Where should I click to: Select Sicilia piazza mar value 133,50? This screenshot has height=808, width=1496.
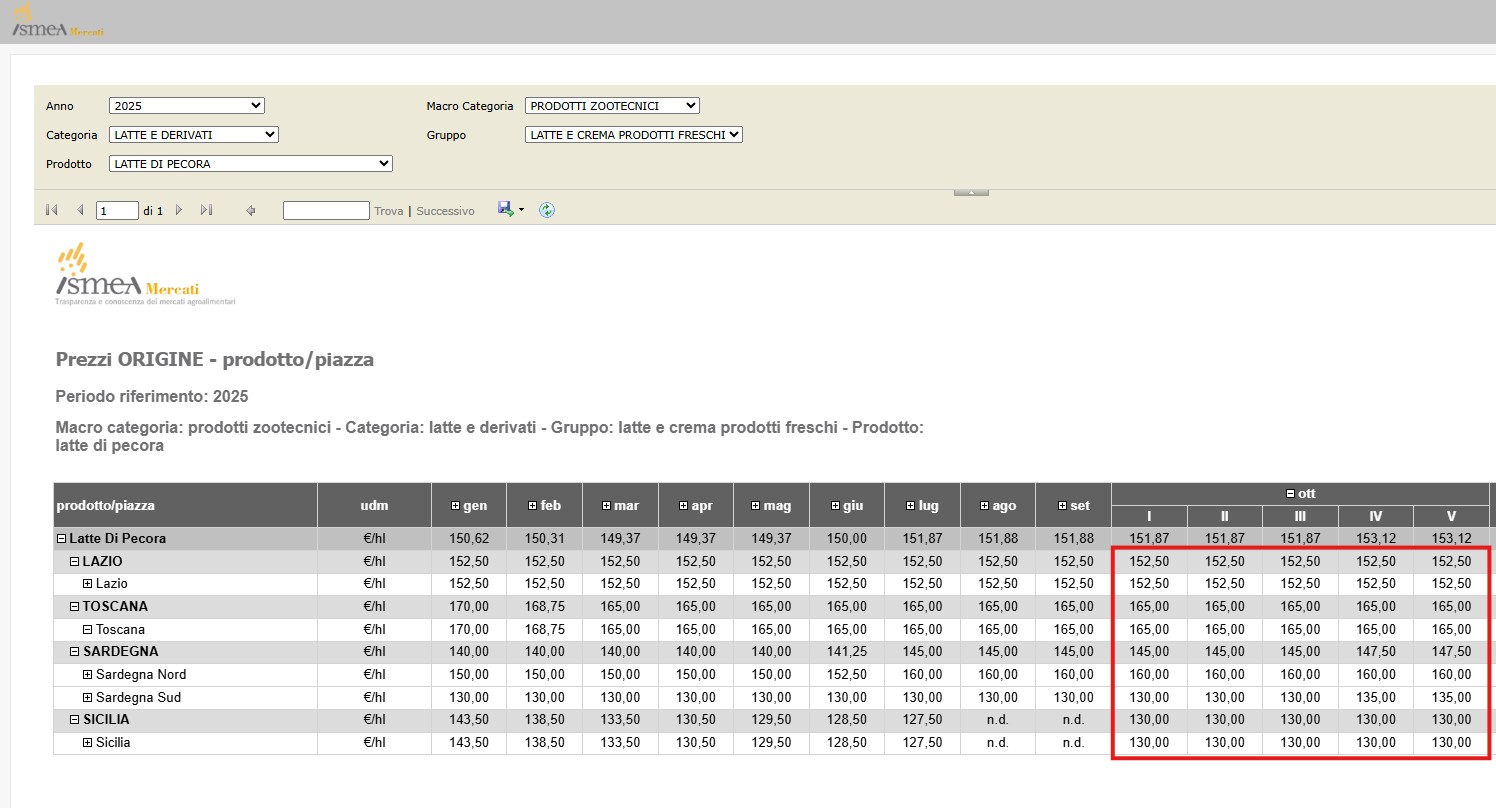(620, 743)
